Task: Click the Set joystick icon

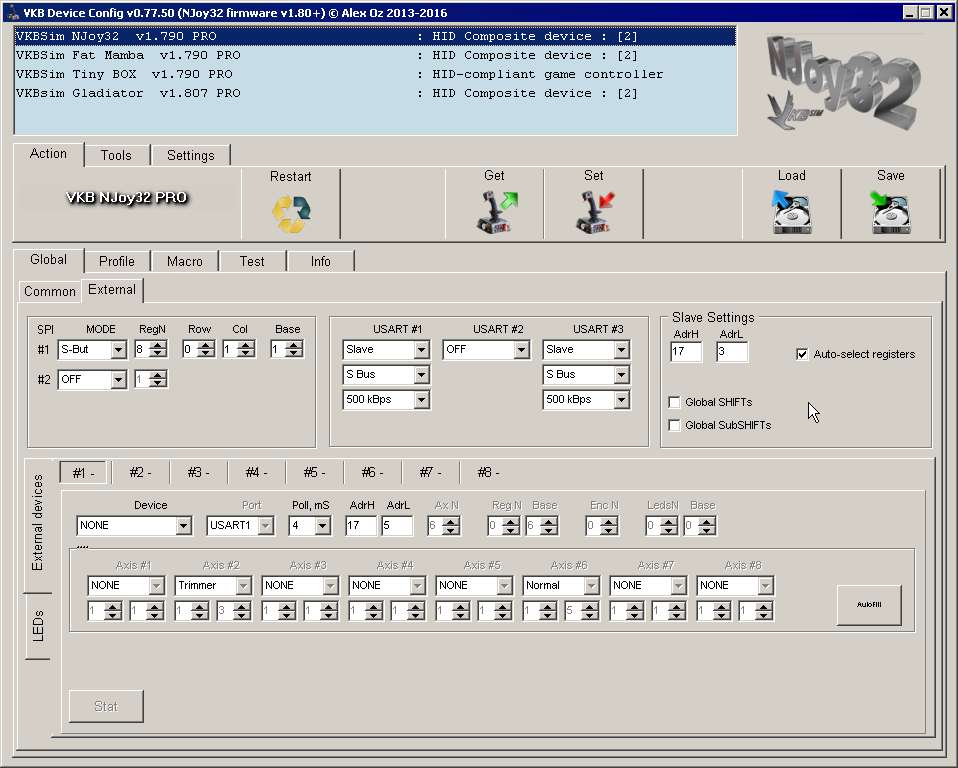Action: point(594,211)
